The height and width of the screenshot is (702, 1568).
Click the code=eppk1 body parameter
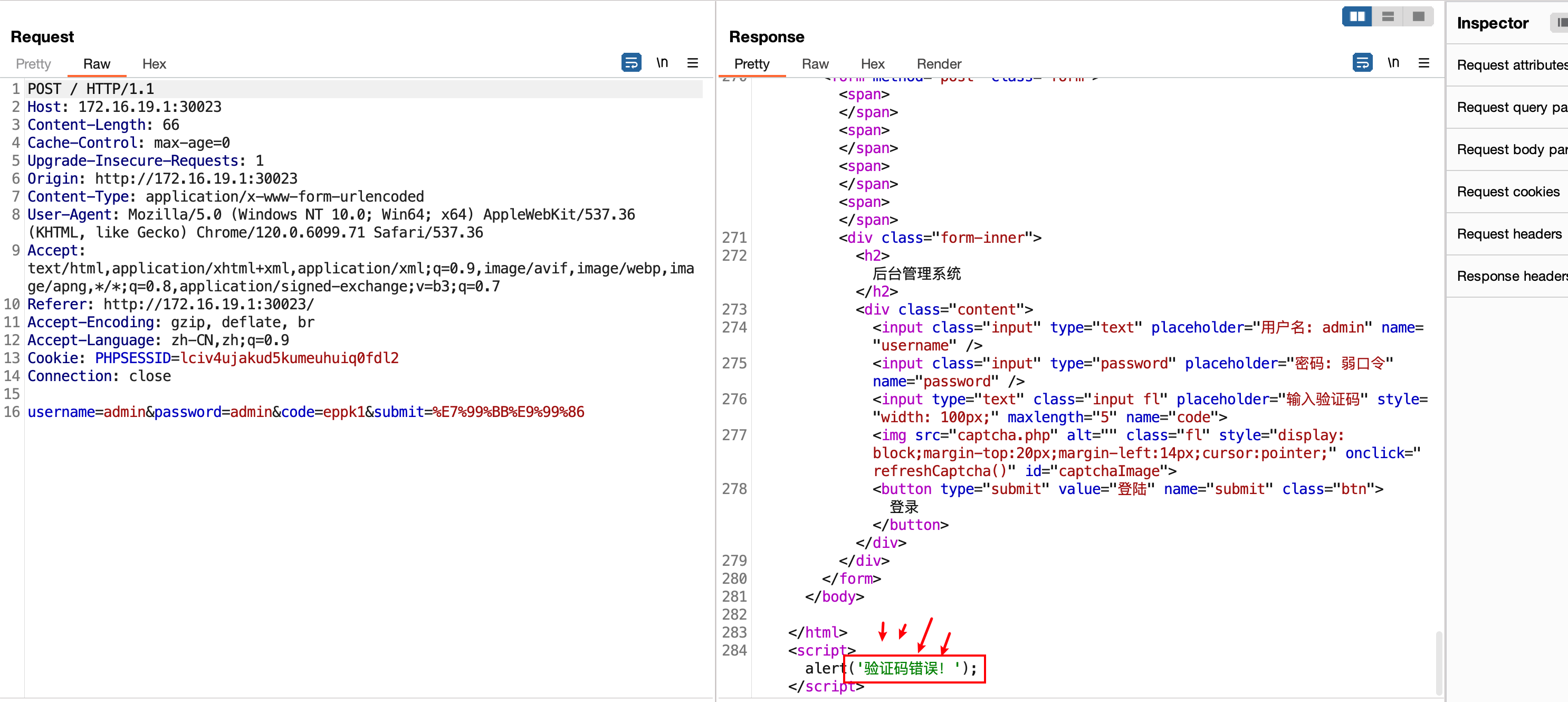pos(322,412)
